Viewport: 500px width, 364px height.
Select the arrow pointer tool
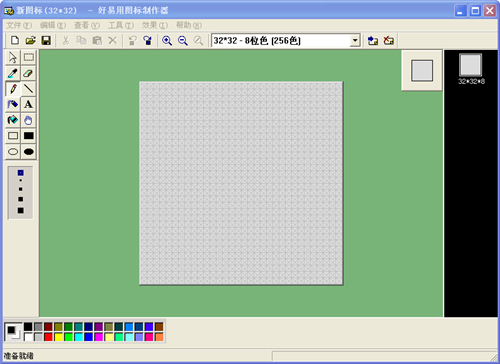tap(13, 57)
